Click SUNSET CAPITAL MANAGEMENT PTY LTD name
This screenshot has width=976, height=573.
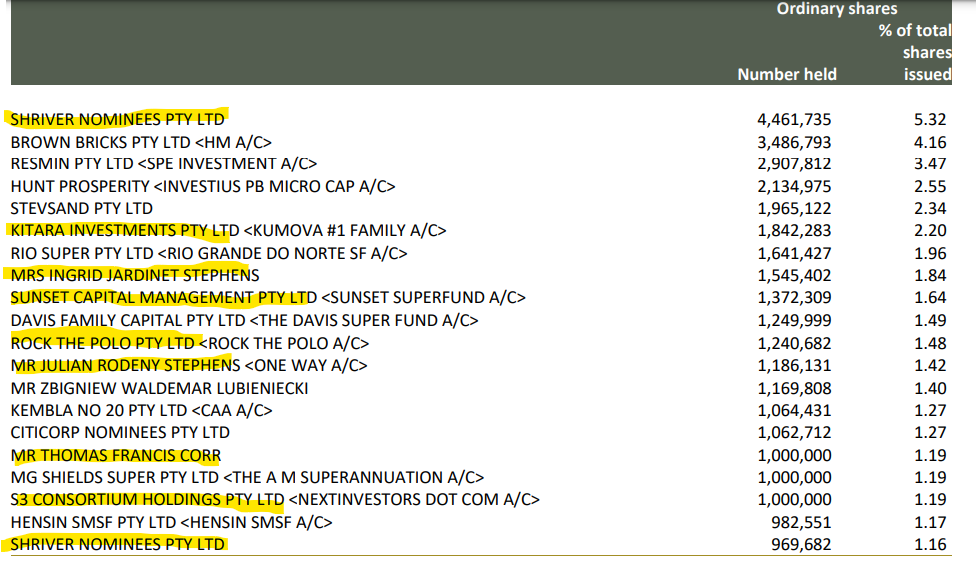tap(164, 298)
